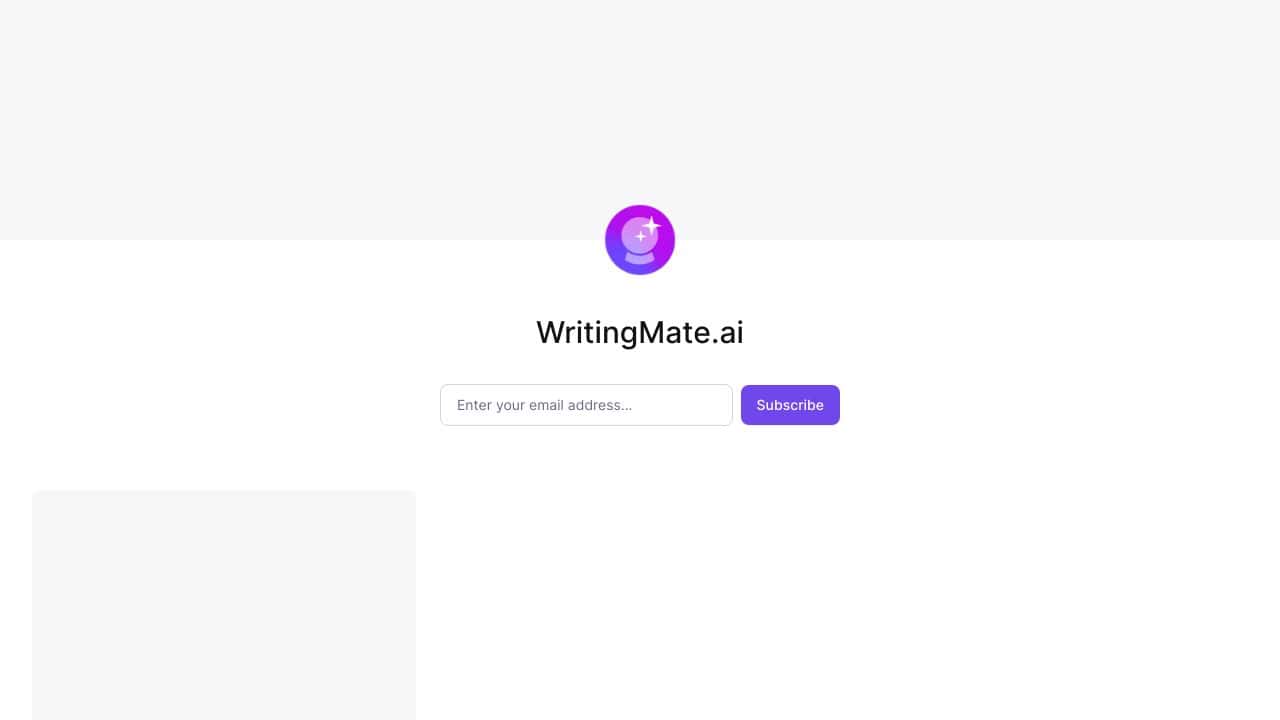
Task: Open the round purple avatar icon
Action: click(640, 240)
